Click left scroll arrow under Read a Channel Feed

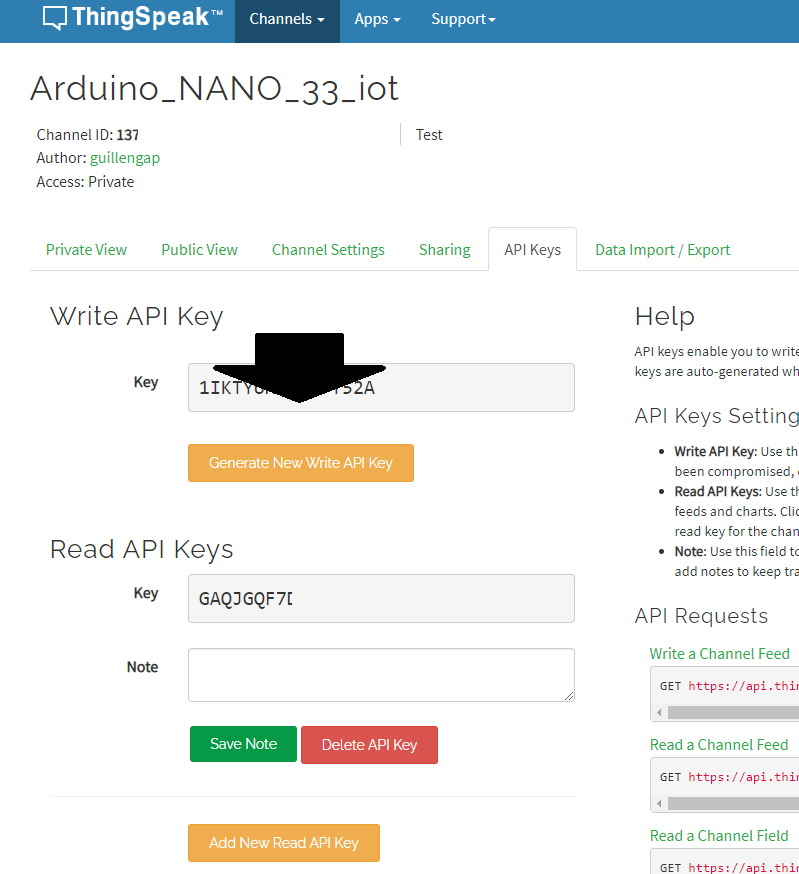(x=660, y=803)
